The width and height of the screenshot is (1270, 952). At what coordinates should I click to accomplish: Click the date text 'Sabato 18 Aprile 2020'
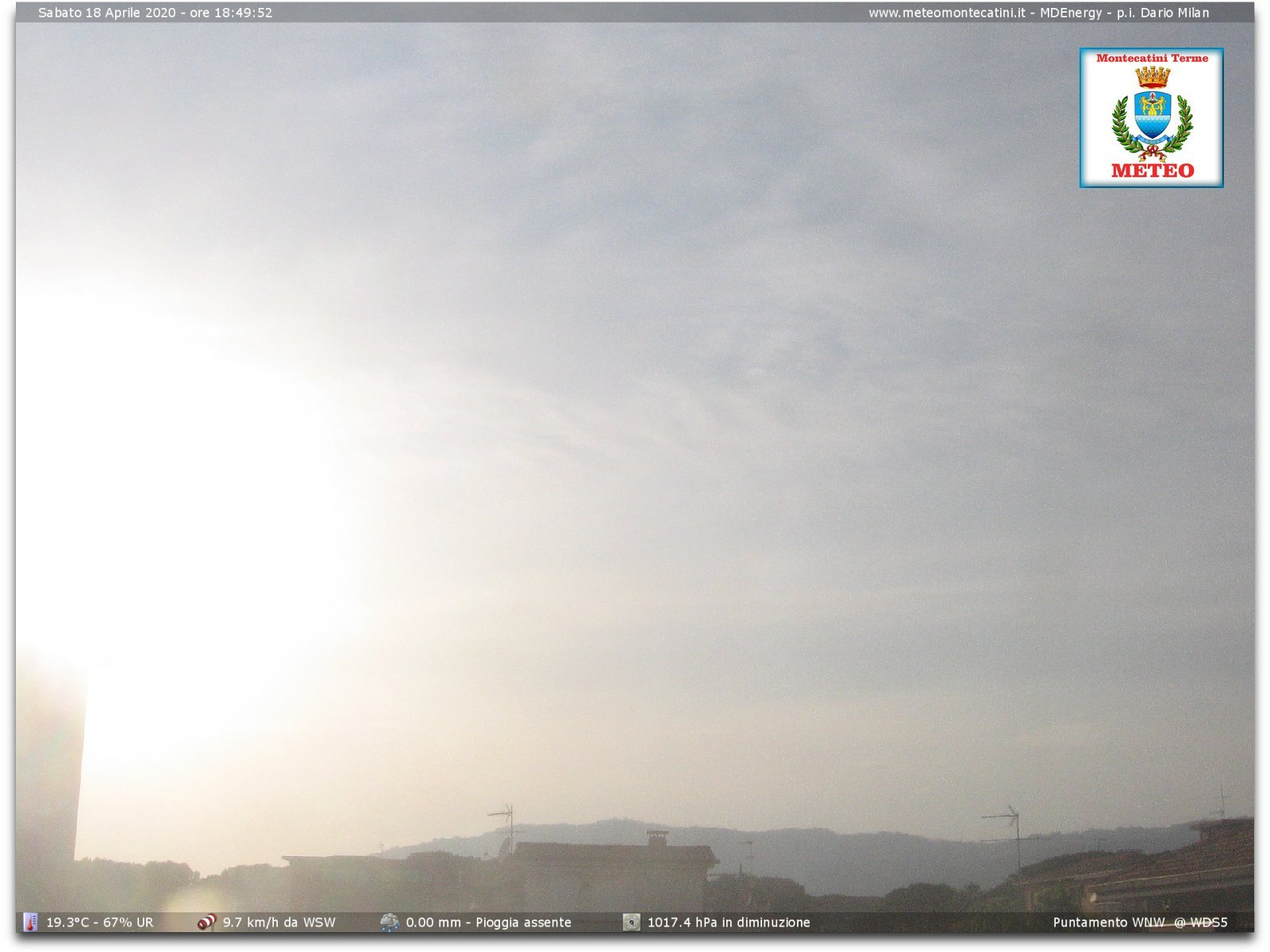(x=107, y=13)
